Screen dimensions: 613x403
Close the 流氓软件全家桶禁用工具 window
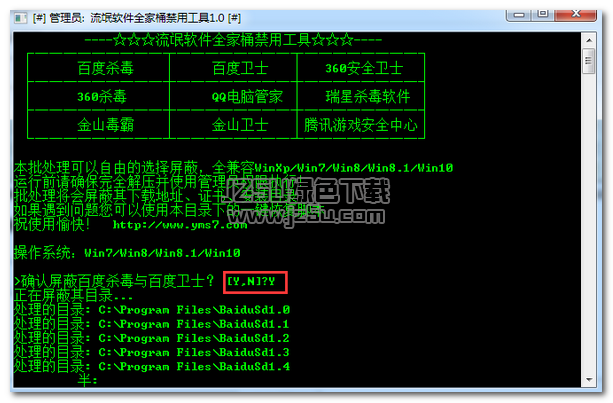point(575,14)
